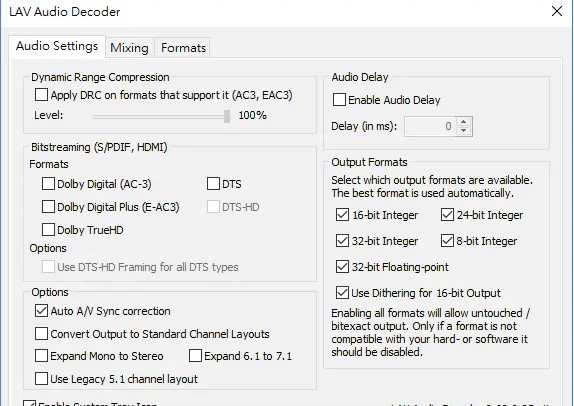Image resolution: width=574 pixels, height=406 pixels.
Task: Turn off Dithering for 16-bit Output
Action: [x=342, y=293]
